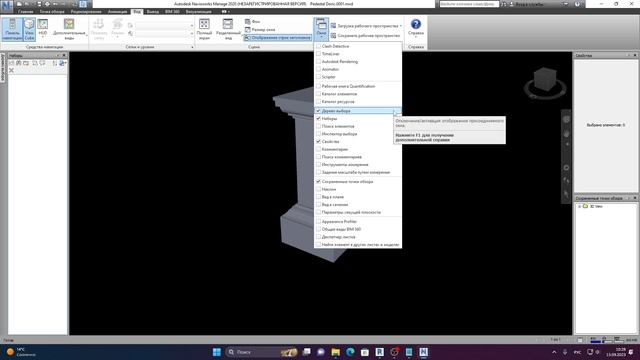Open the Load Workspace dropdown
640x360 pixels.
tap(366, 26)
